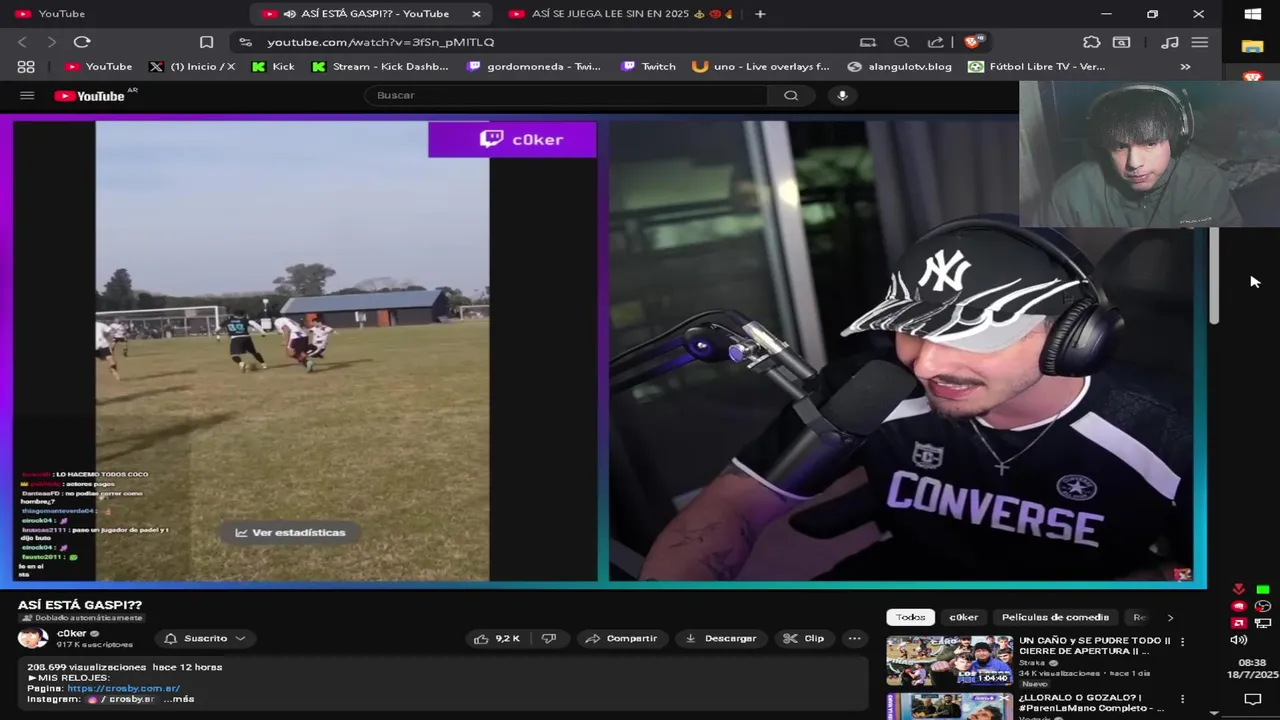1280x720 pixels.
Task: Open Kick bookmark
Action: pos(273,66)
